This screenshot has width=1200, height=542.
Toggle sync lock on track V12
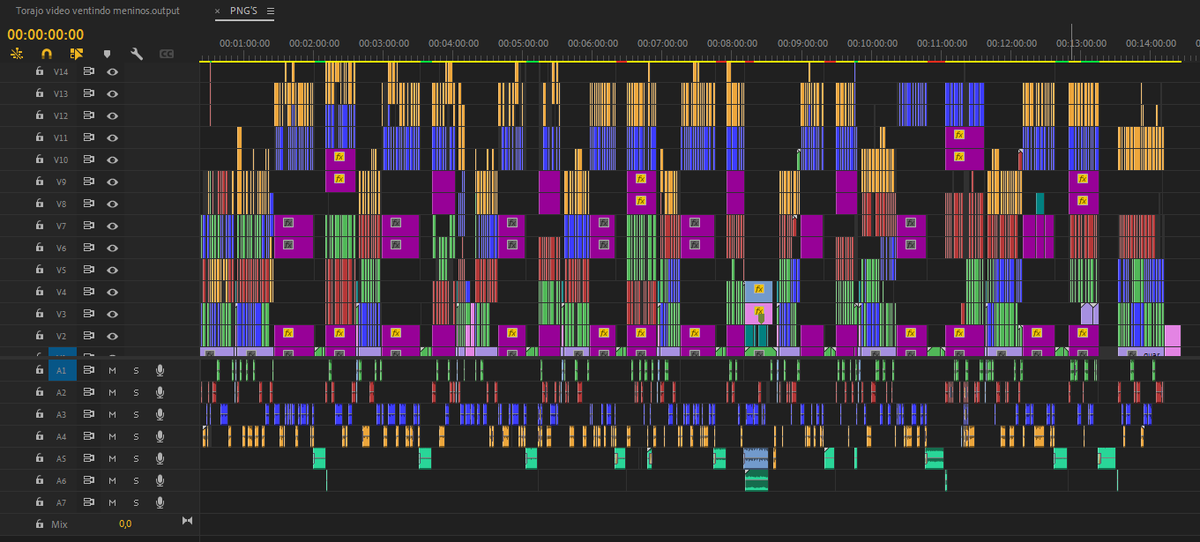click(x=88, y=115)
